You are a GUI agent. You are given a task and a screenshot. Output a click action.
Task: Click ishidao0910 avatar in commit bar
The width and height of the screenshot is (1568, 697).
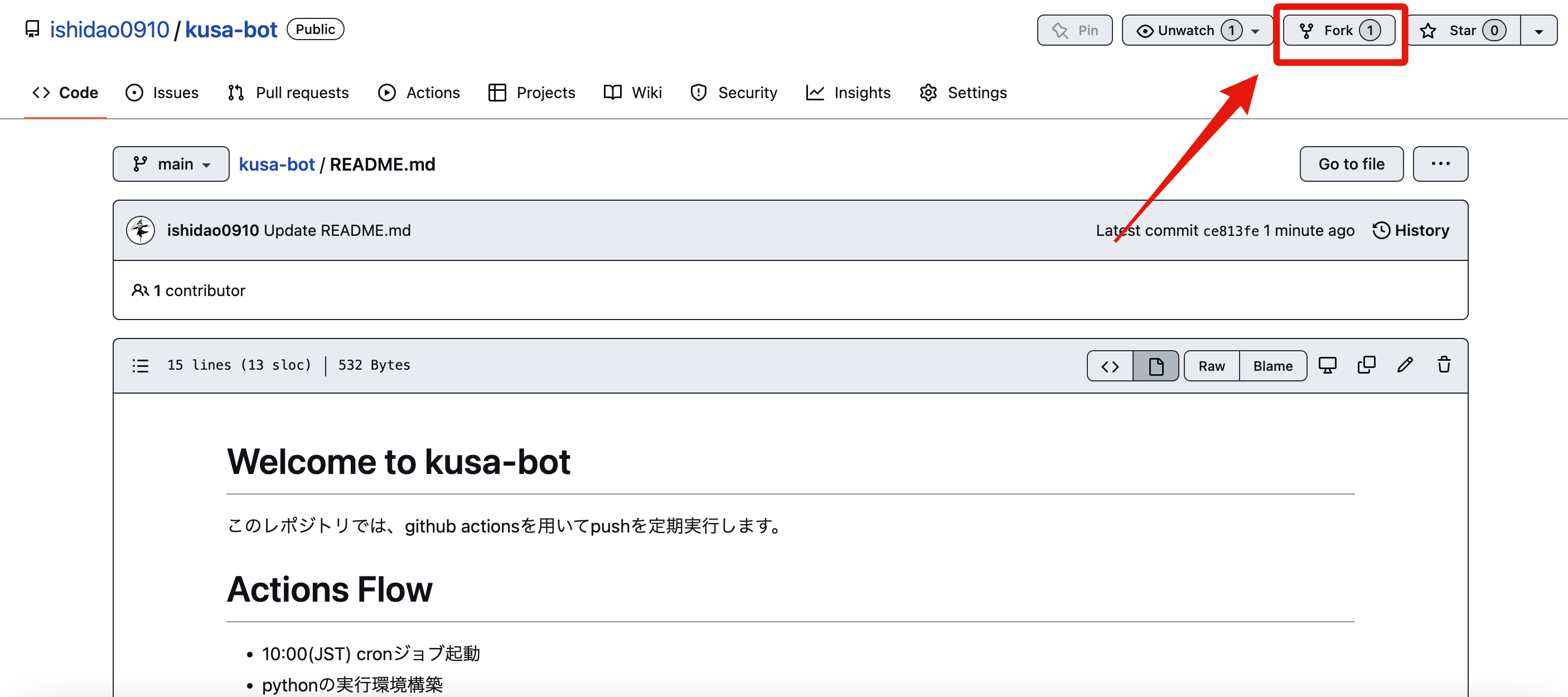coord(141,230)
